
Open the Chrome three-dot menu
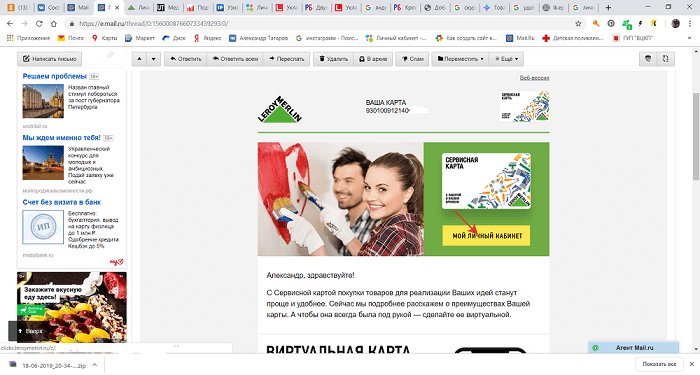[690, 23]
